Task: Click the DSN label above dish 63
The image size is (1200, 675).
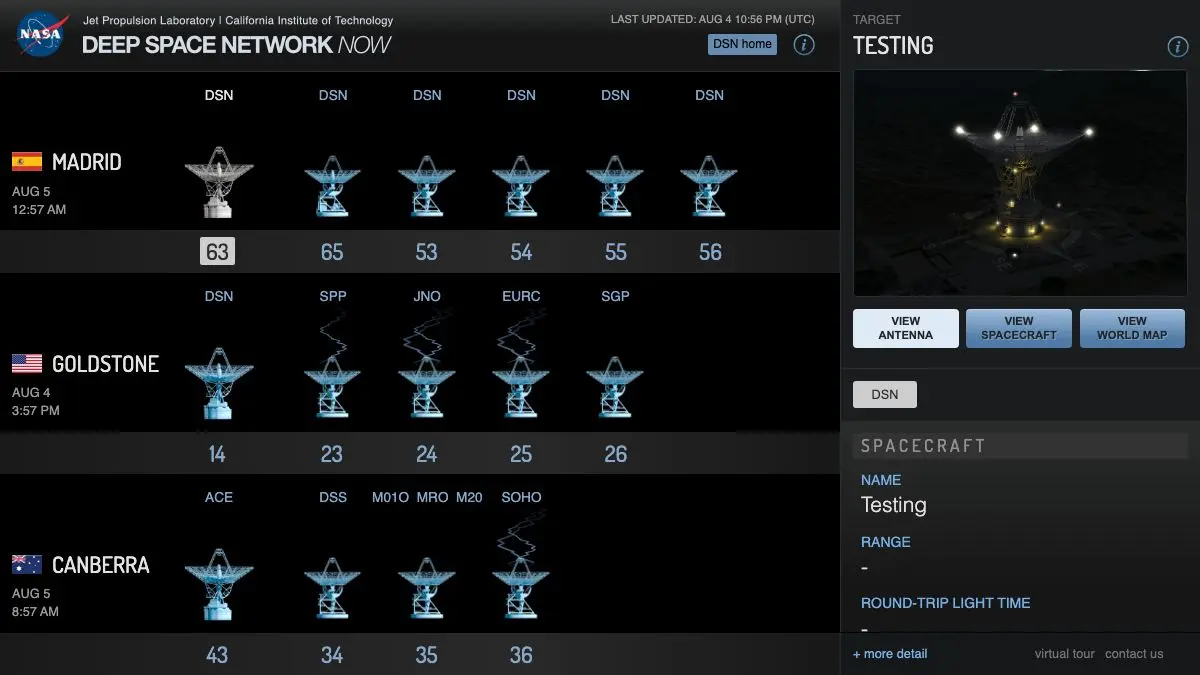Action: (219, 95)
